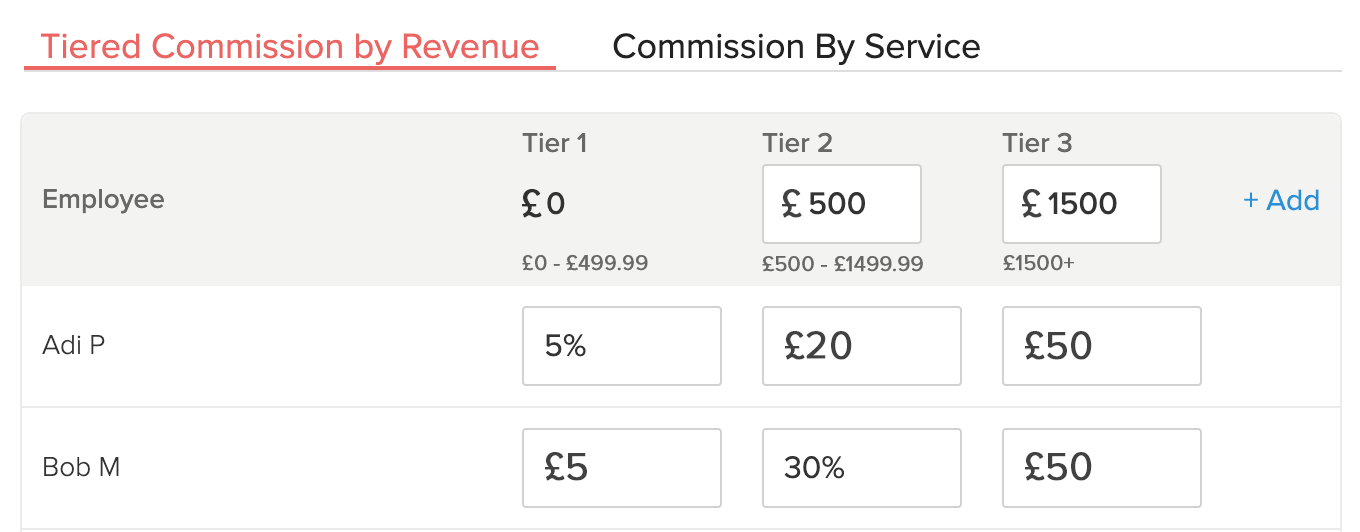This screenshot has width=1360, height=532.
Task: Click the Tier 2 column label
Action: tap(797, 143)
